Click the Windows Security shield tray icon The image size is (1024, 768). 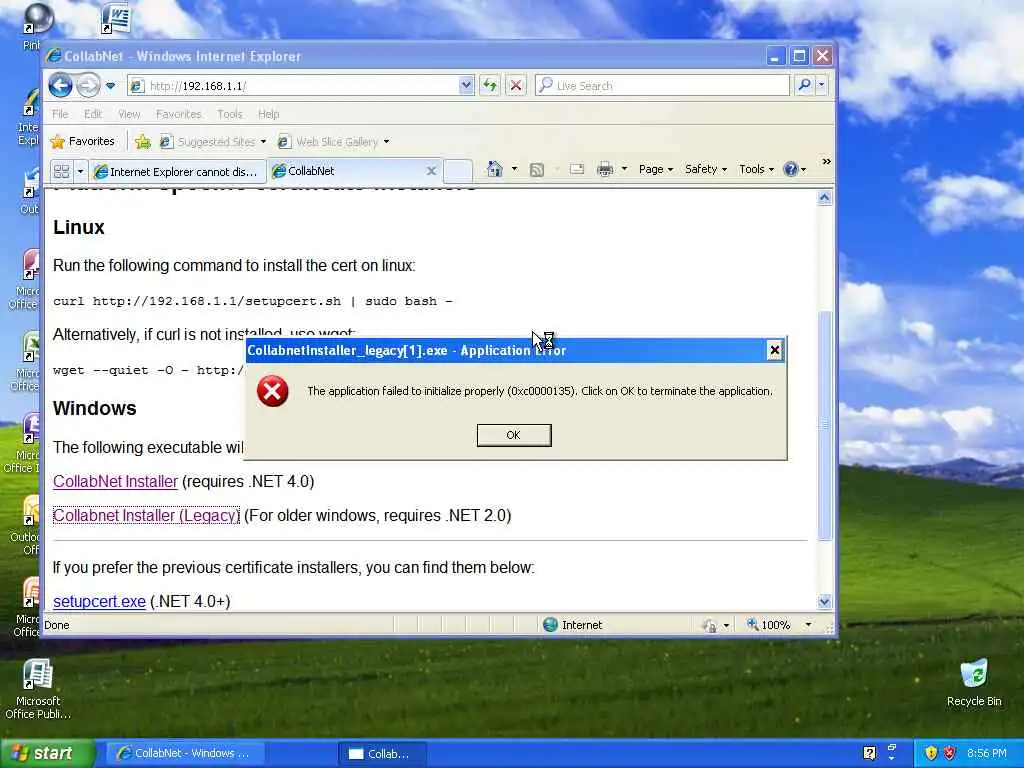pos(931,753)
